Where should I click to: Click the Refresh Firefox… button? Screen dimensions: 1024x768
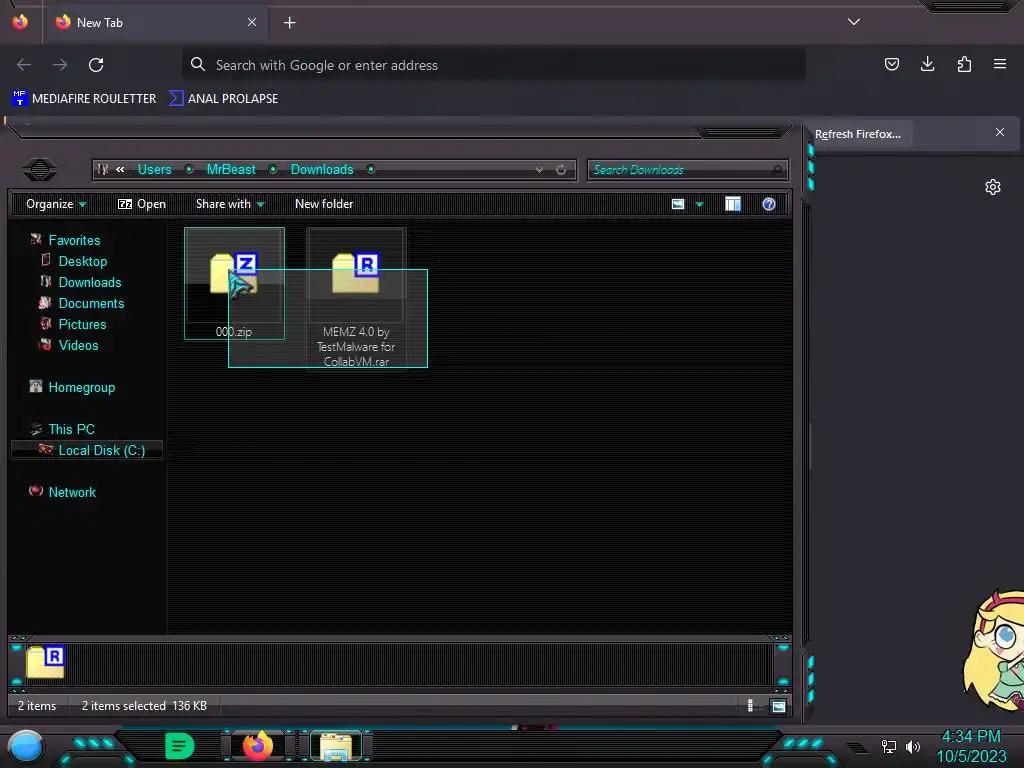pyautogui.click(x=857, y=134)
